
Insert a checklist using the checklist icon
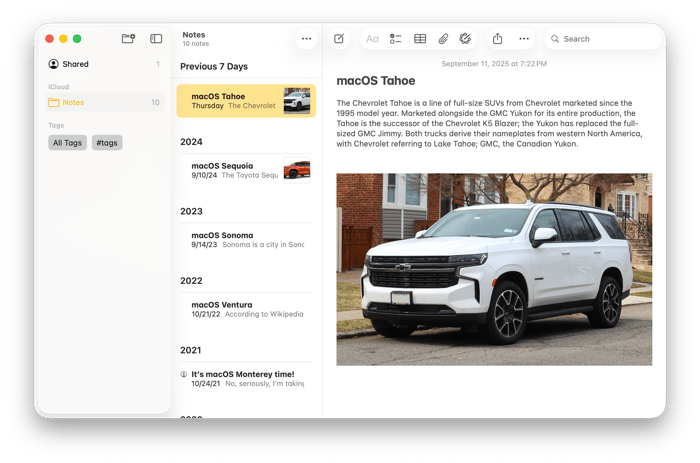click(396, 39)
